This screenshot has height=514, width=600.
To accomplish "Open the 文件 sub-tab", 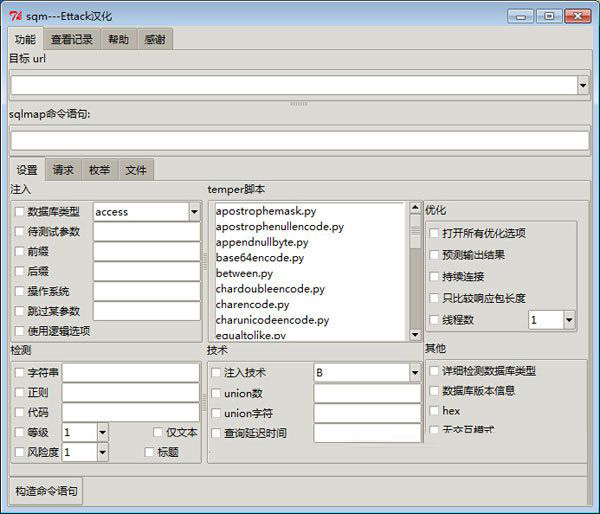I will pos(136,170).
